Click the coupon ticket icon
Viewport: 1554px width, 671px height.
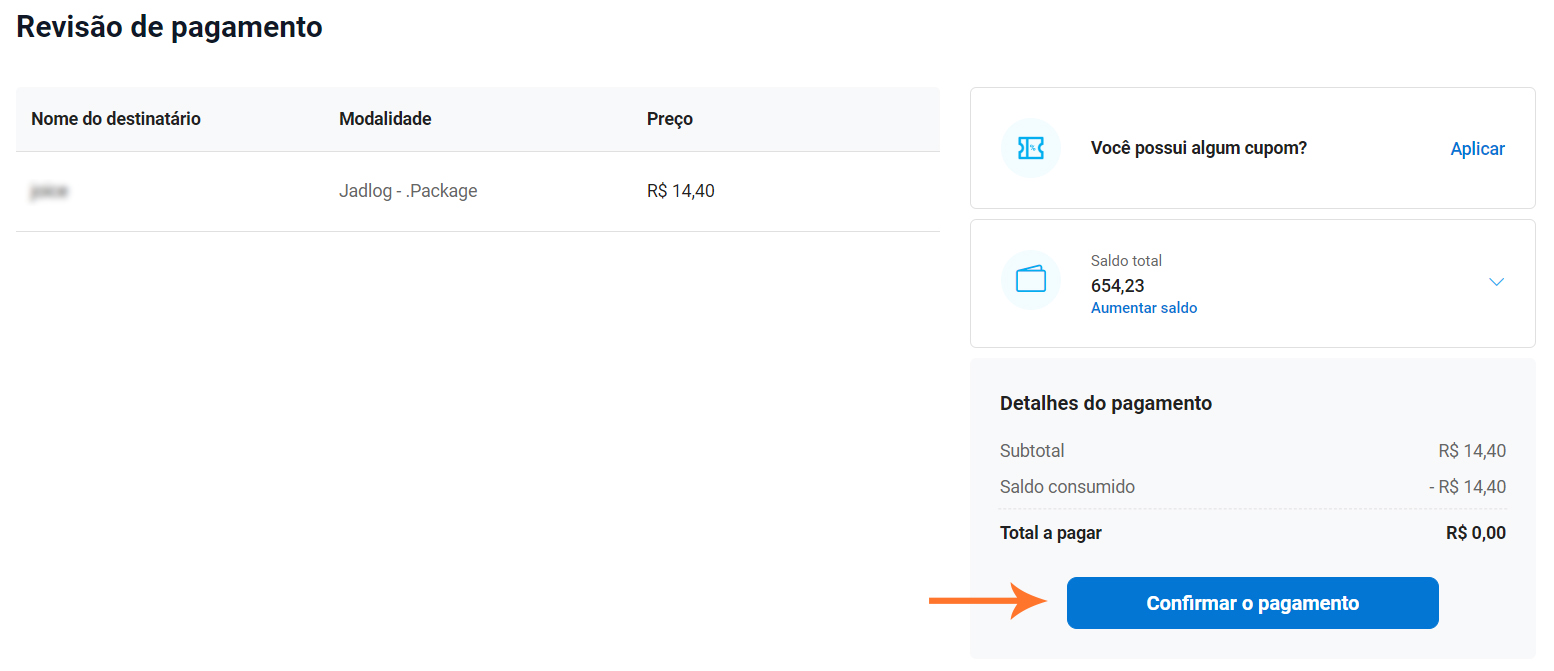click(1030, 148)
